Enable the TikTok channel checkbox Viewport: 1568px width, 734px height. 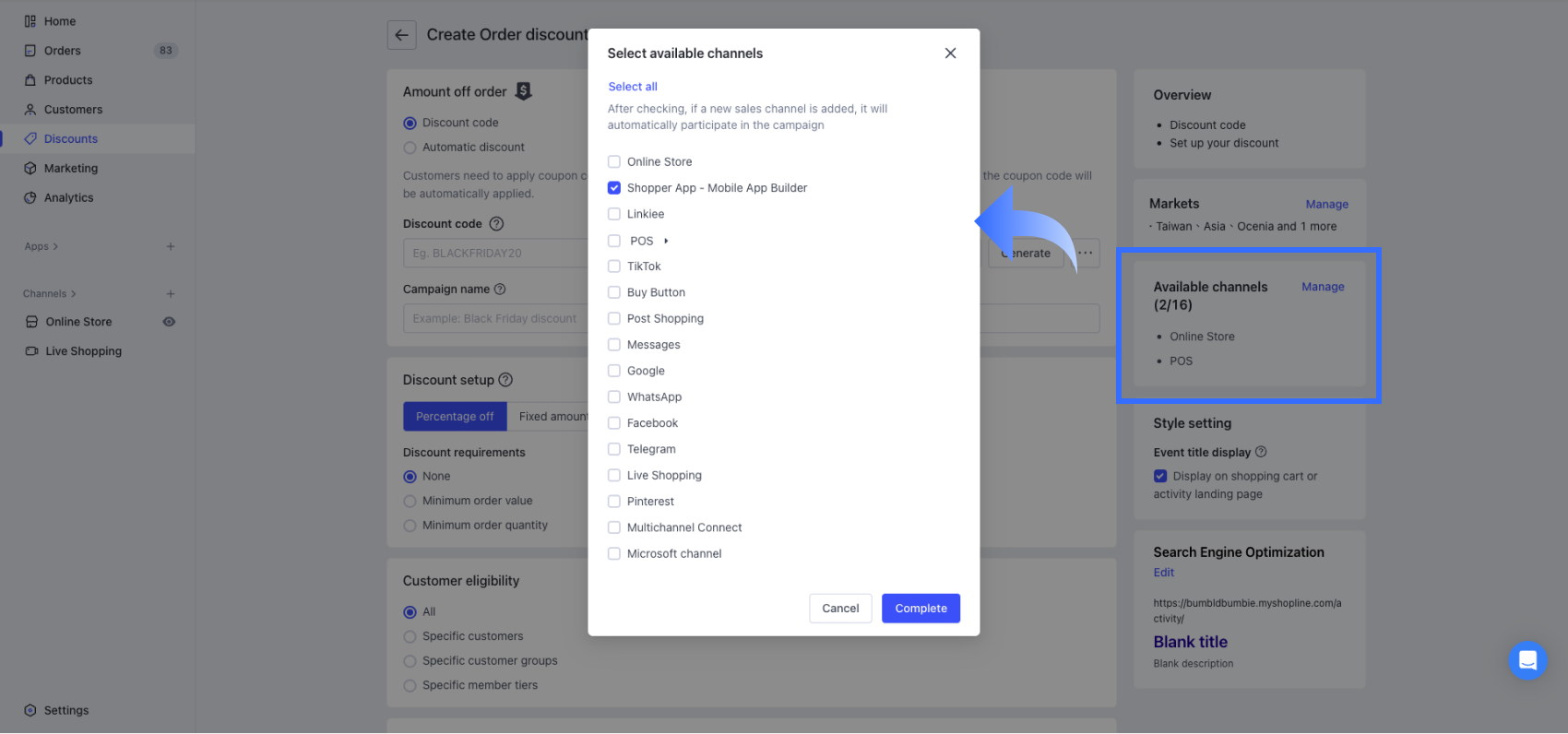pos(614,266)
